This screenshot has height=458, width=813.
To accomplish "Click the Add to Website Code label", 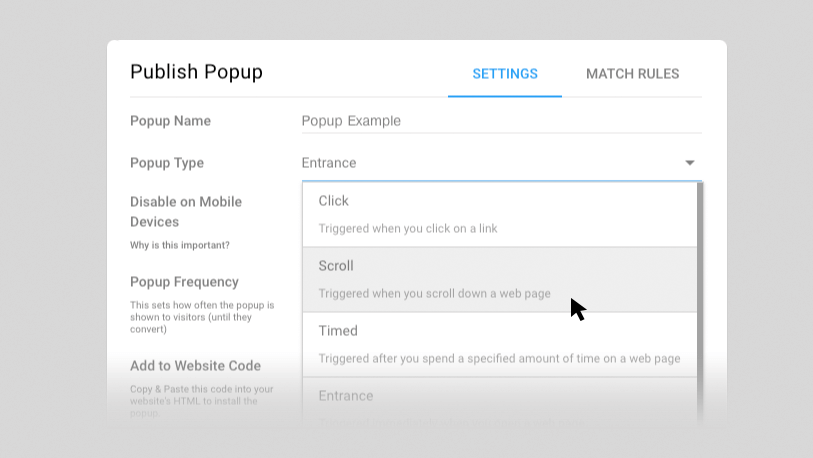I will pos(195,366).
